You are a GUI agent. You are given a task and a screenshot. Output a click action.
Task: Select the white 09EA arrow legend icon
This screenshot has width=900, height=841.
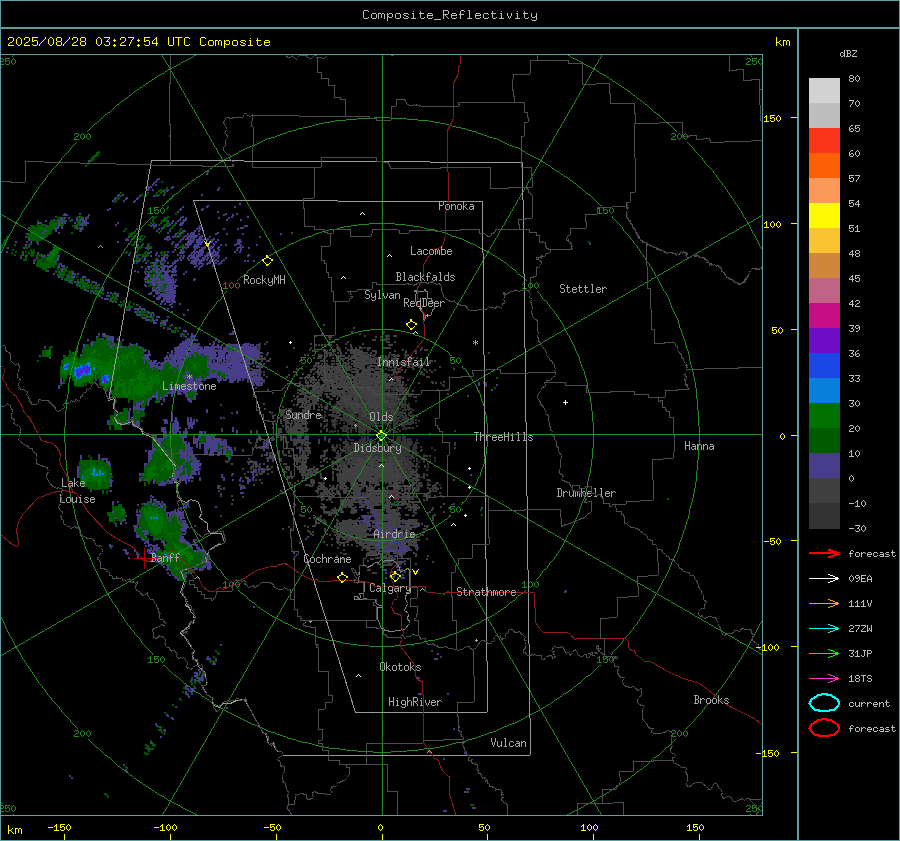[x=824, y=579]
